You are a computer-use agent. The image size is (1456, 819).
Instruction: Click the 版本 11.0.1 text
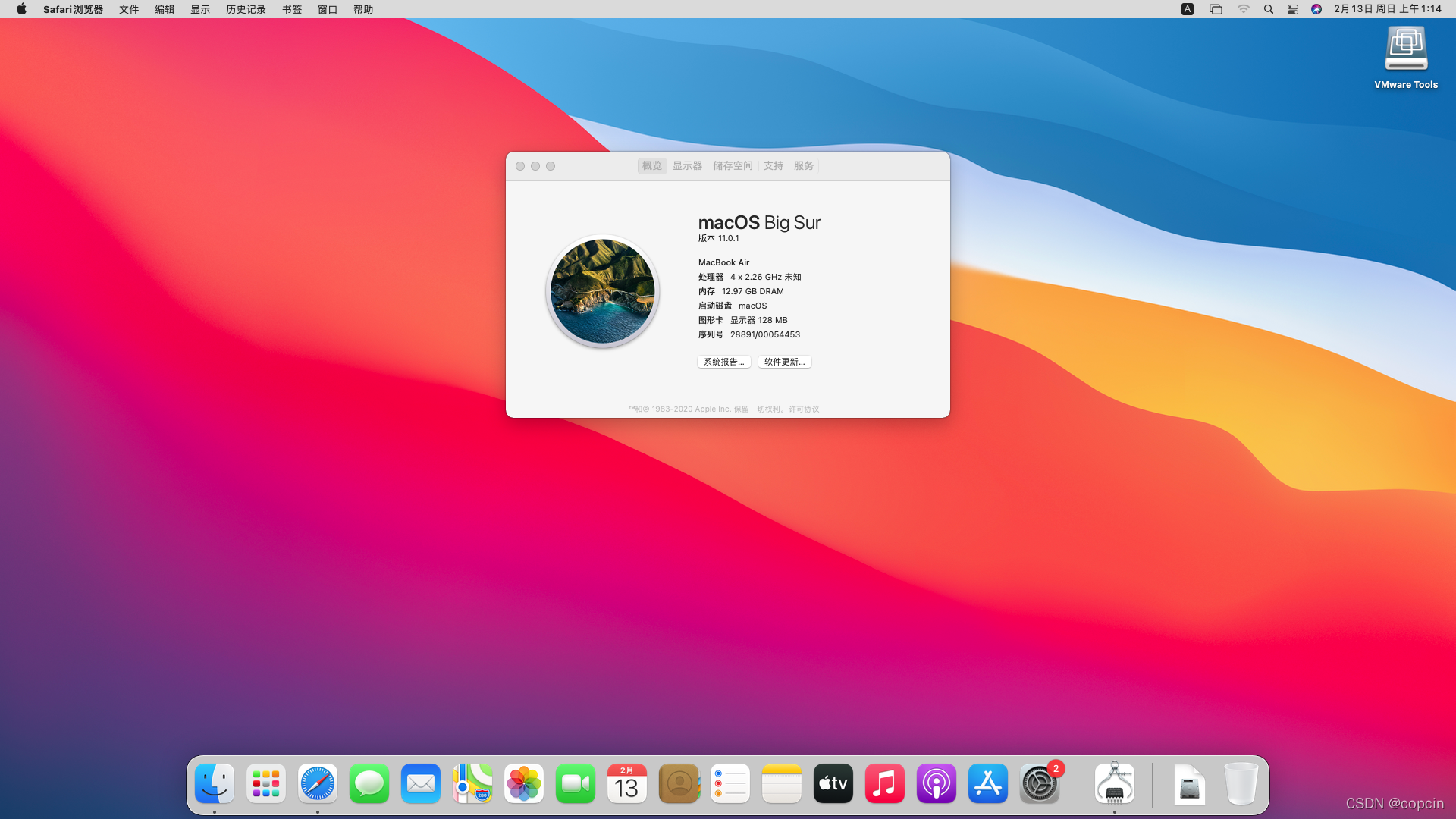718,238
